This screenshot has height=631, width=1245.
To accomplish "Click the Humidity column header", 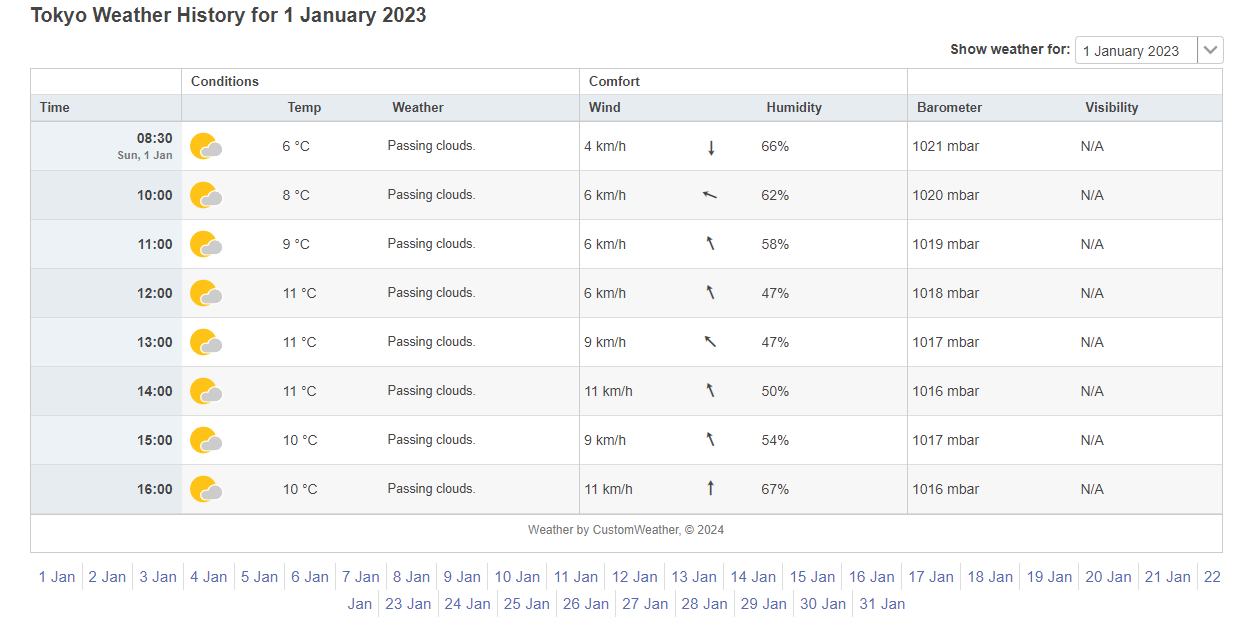I will 794,108.
